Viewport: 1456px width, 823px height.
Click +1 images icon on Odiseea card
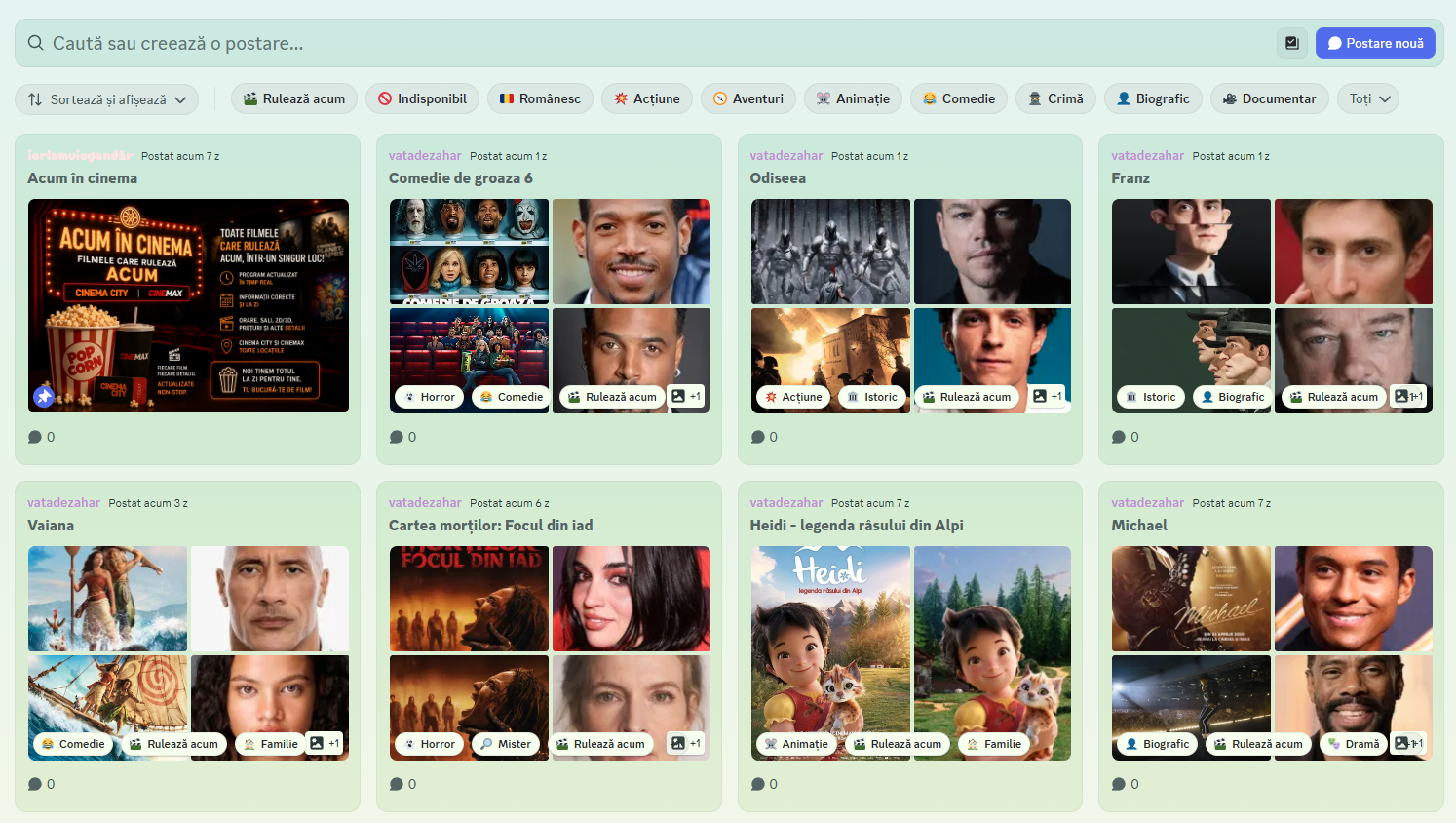point(1048,396)
